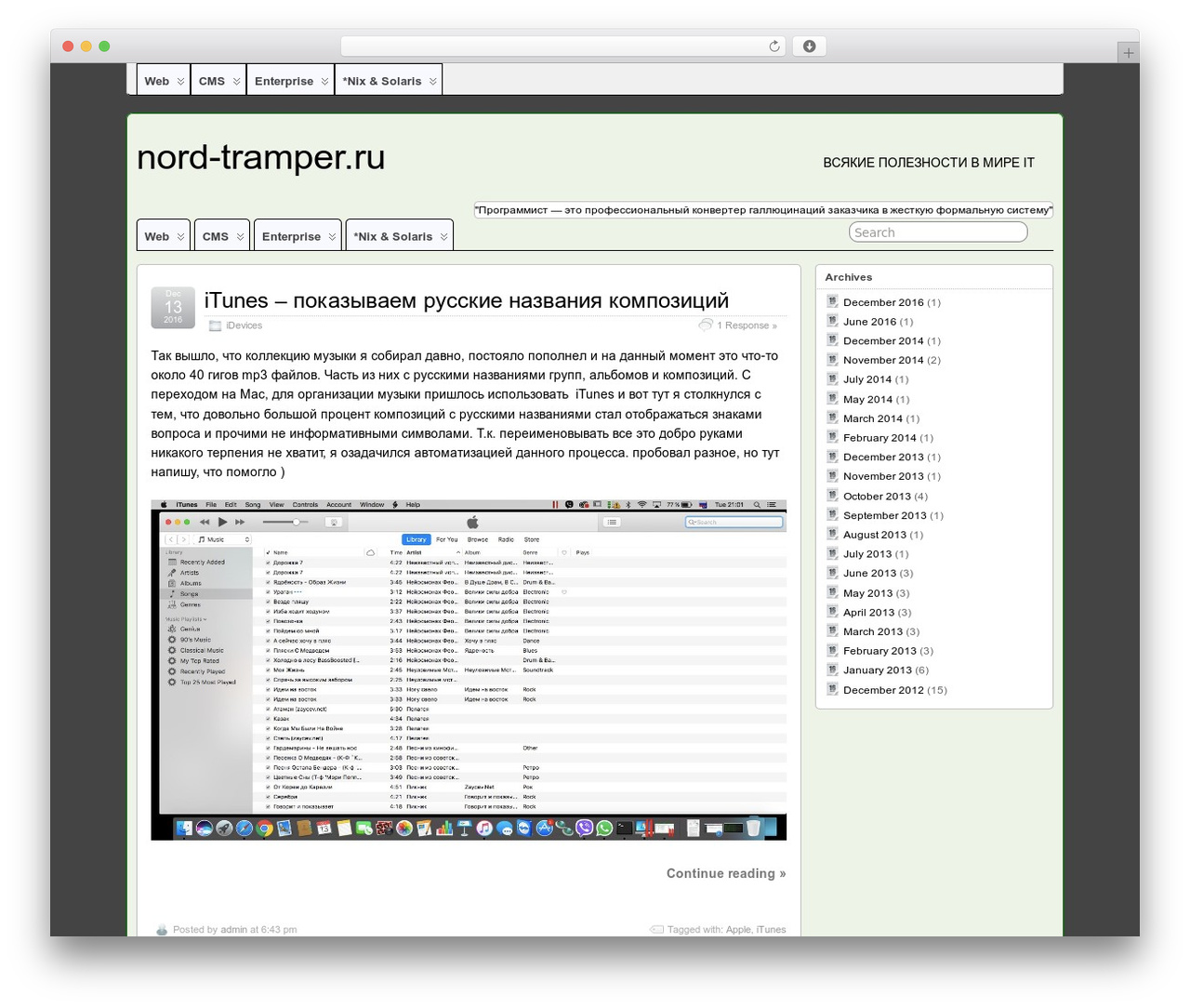Image resolution: width=1190 pixels, height=1008 pixels.
Task: Open October 2013 archive
Action: point(877,496)
